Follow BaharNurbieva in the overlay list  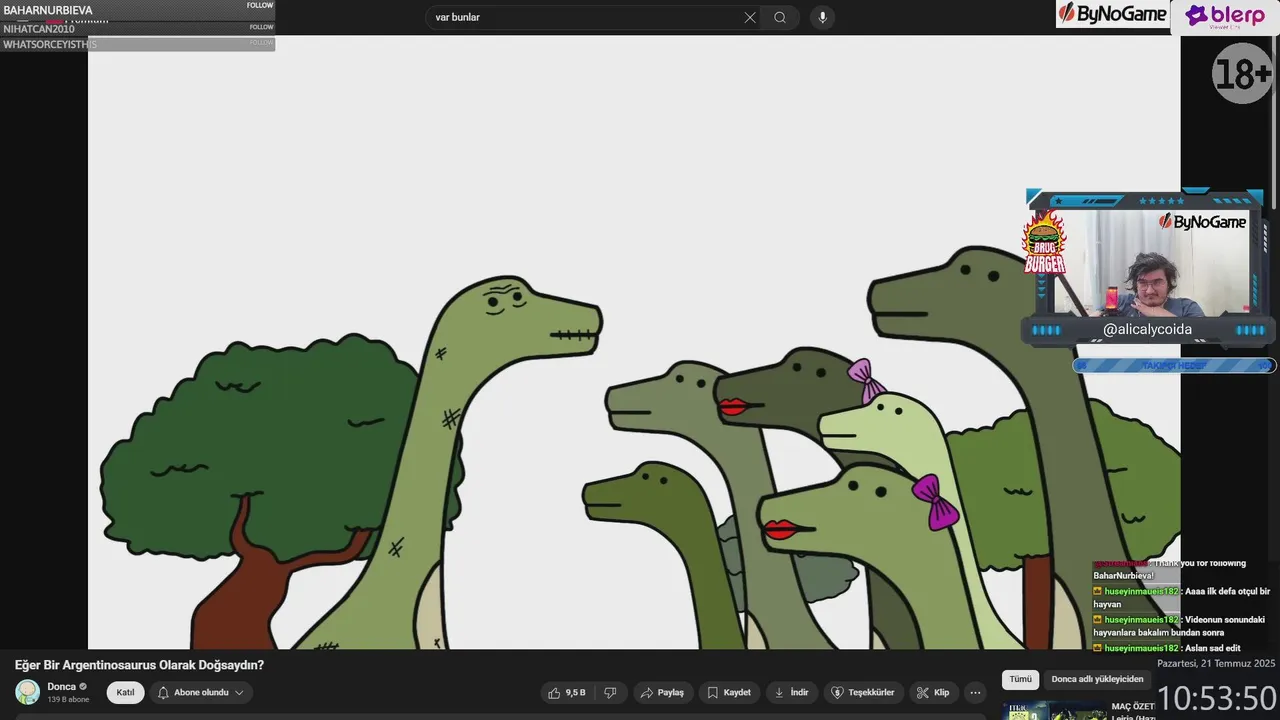(x=260, y=6)
